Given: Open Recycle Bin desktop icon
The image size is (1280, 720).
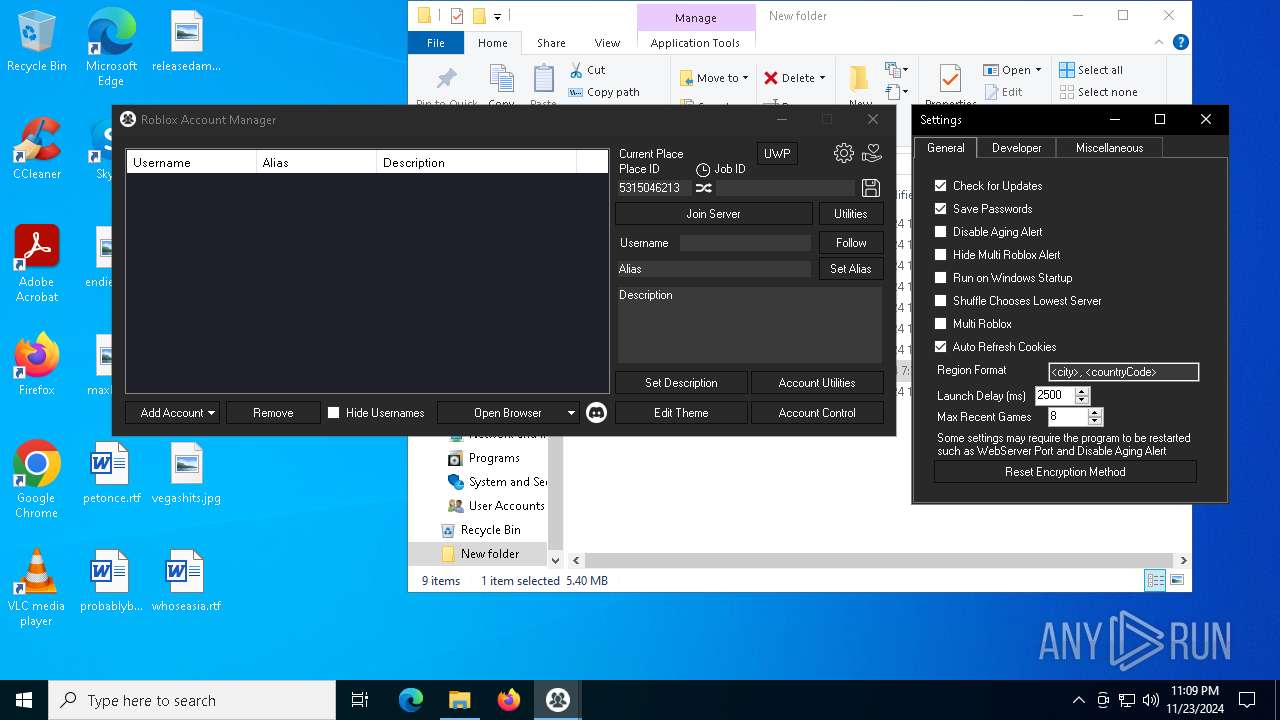Looking at the screenshot, I should click(37, 42).
